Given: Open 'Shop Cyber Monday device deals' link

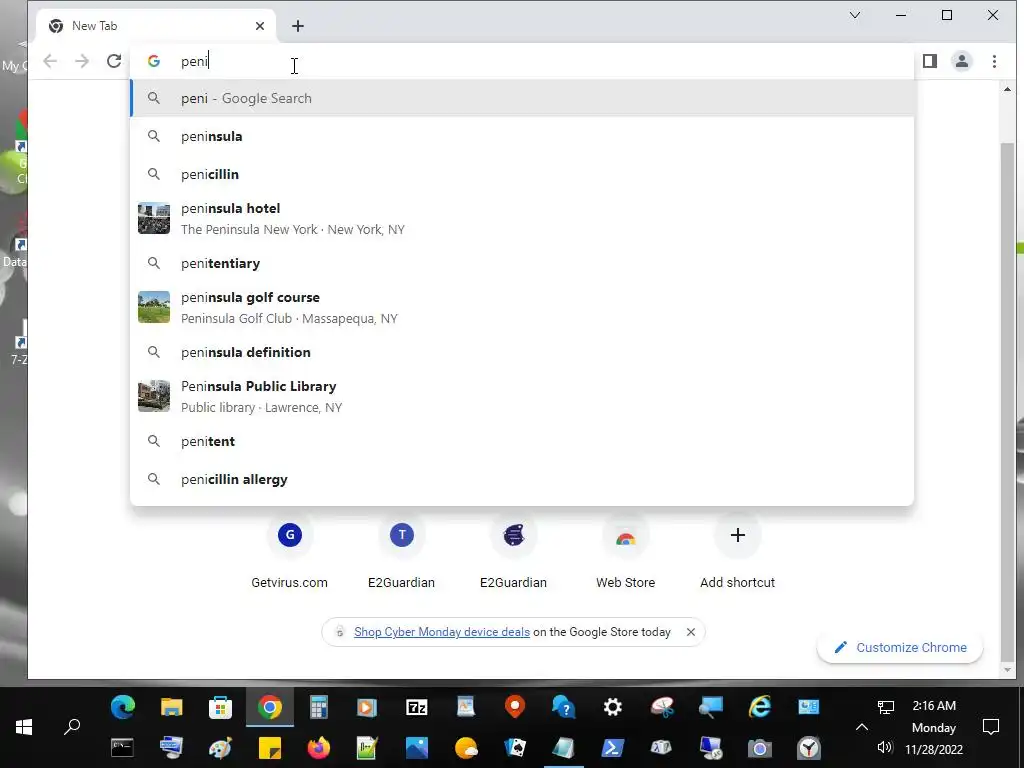Looking at the screenshot, I should [441, 632].
